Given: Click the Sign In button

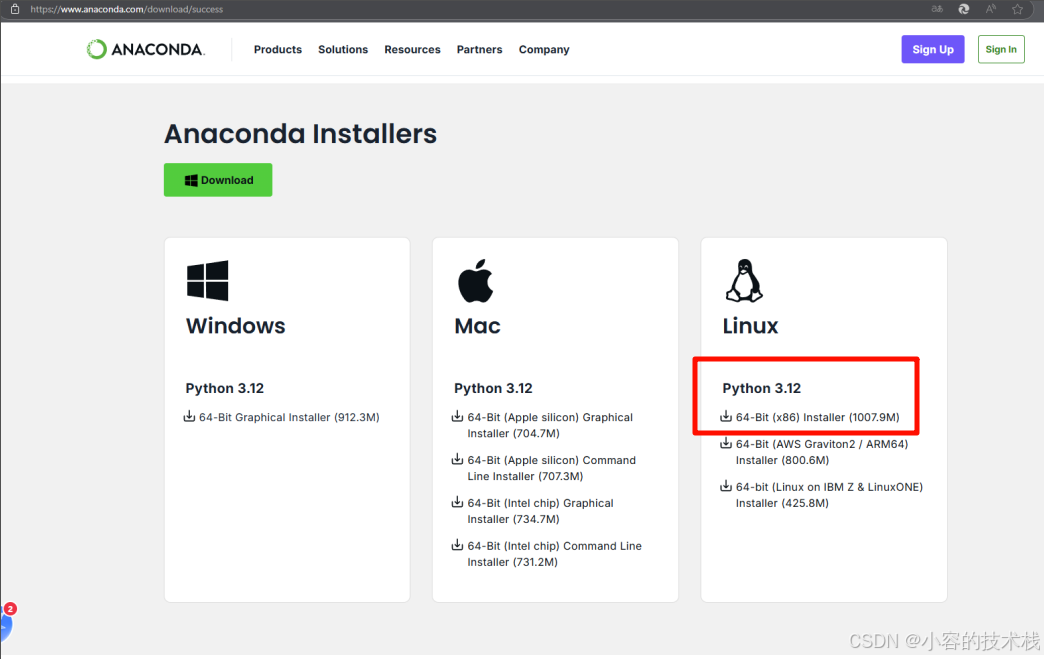Looking at the screenshot, I should pyautogui.click(x=1001, y=49).
